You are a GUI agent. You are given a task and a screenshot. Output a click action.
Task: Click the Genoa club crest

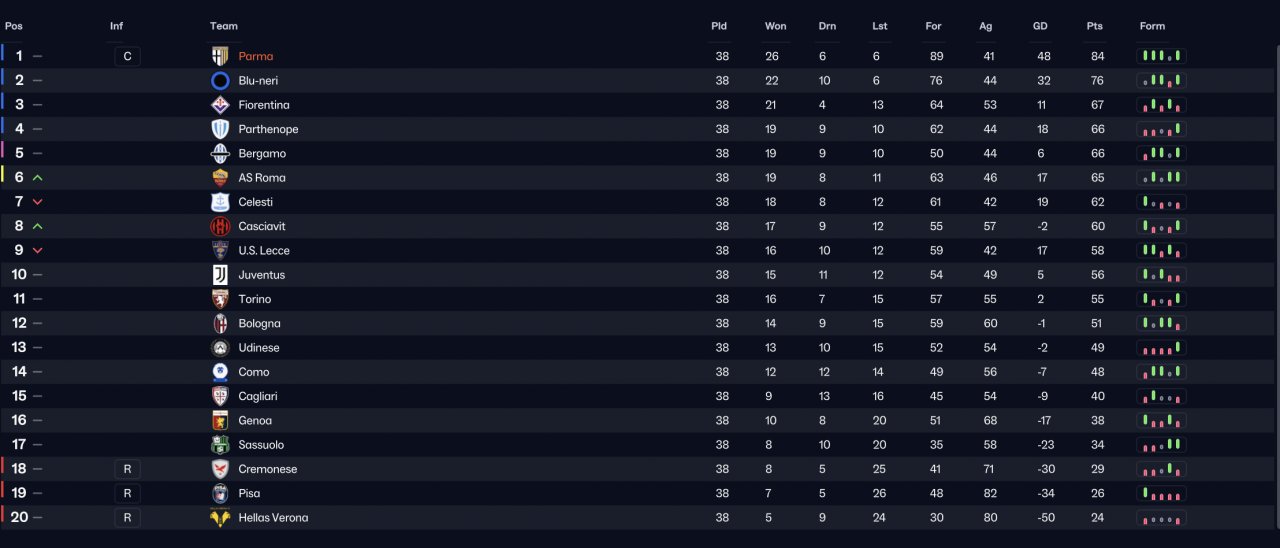point(220,421)
